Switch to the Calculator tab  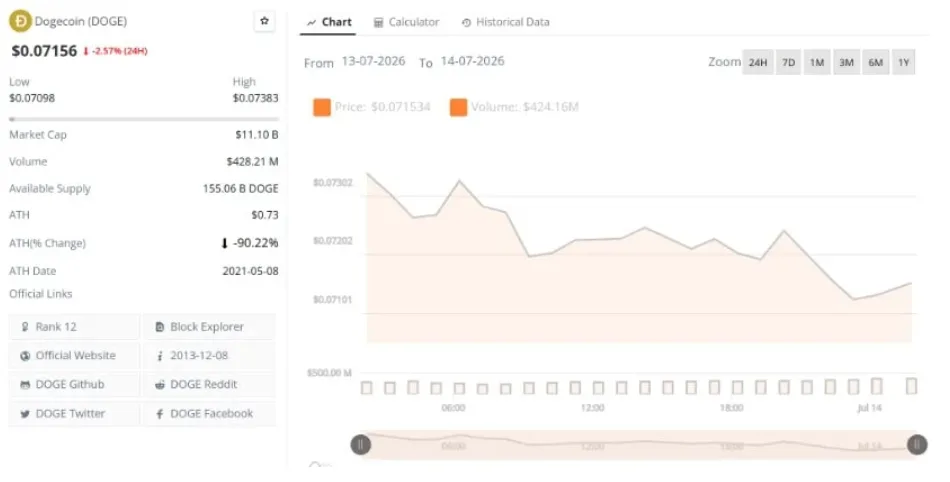[x=407, y=22]
